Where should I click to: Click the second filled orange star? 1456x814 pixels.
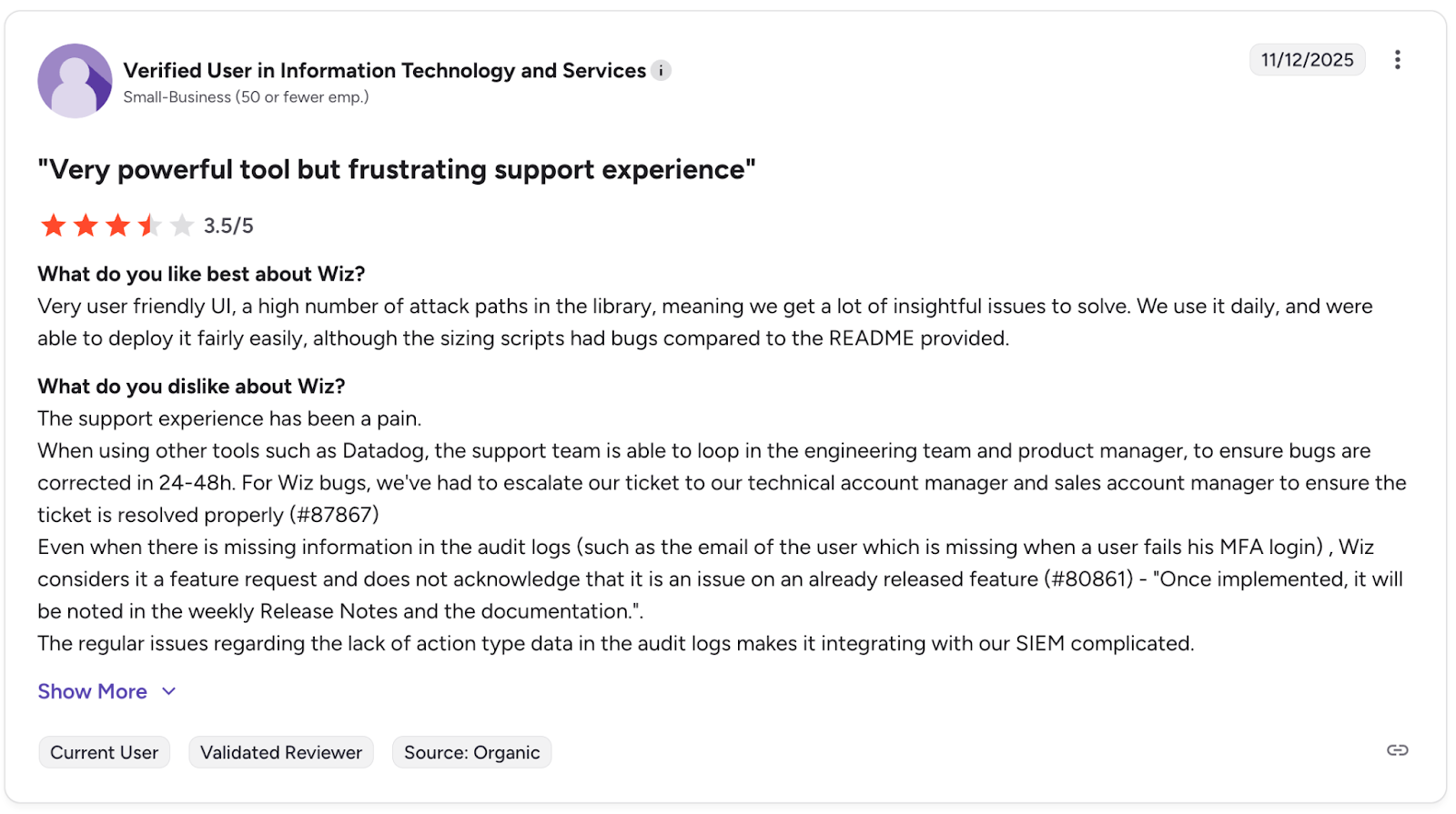tap(86, 225)
